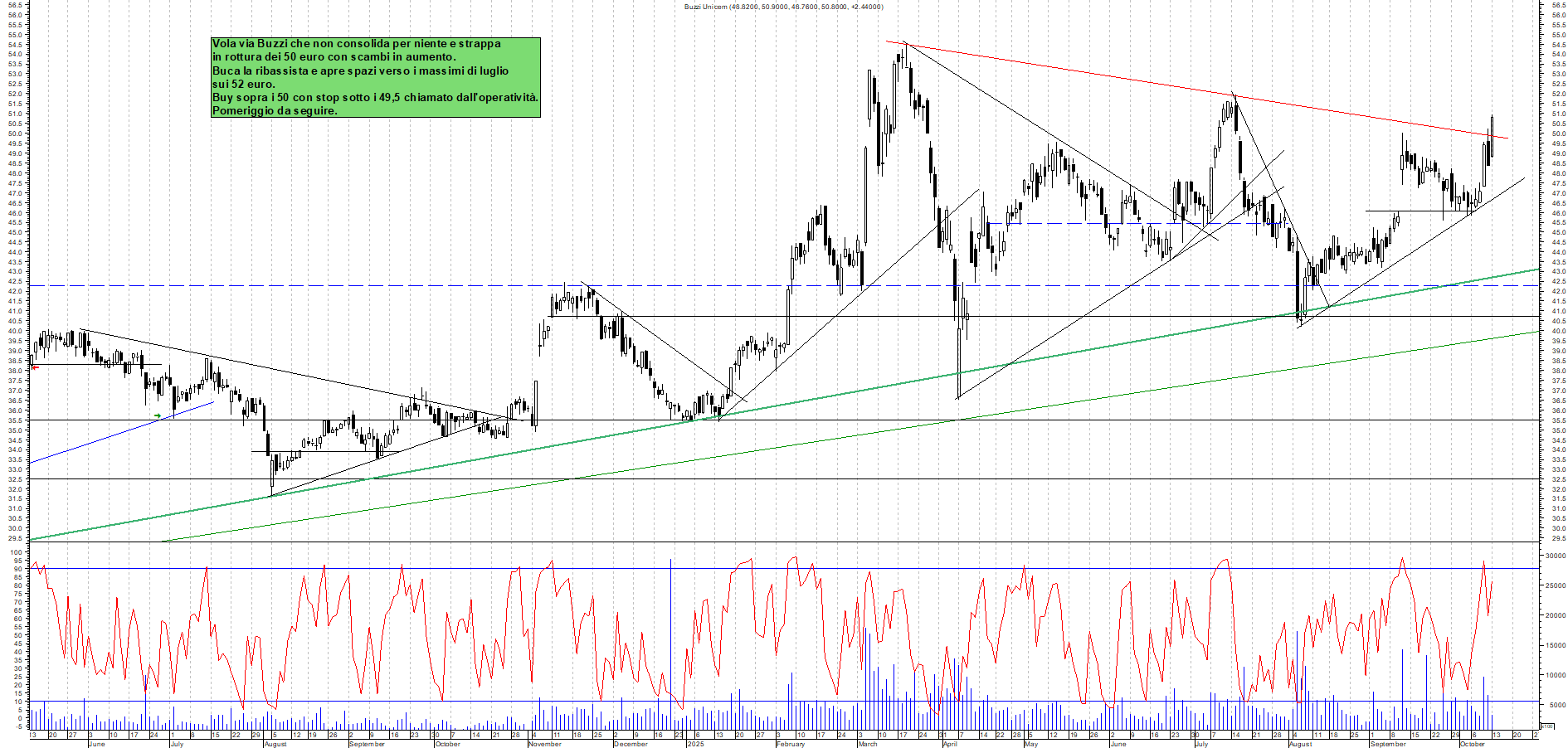
Task: Click the first line of the annotation, 'Vola via Buzzi'
Action: [357, 44]
